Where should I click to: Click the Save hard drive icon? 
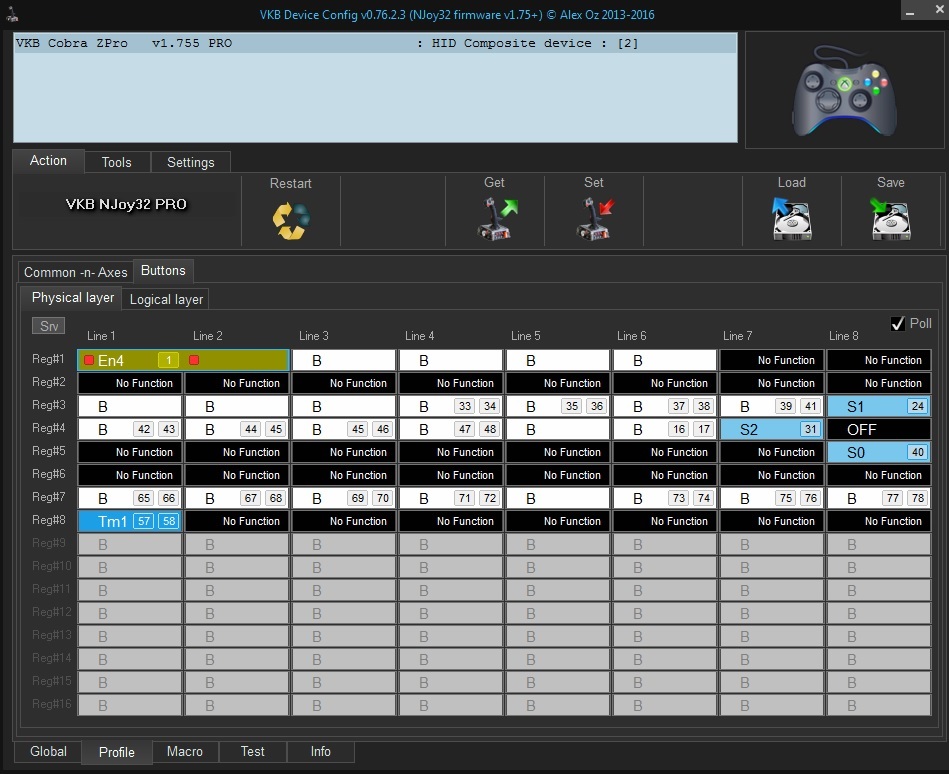[x=890, y=219]
